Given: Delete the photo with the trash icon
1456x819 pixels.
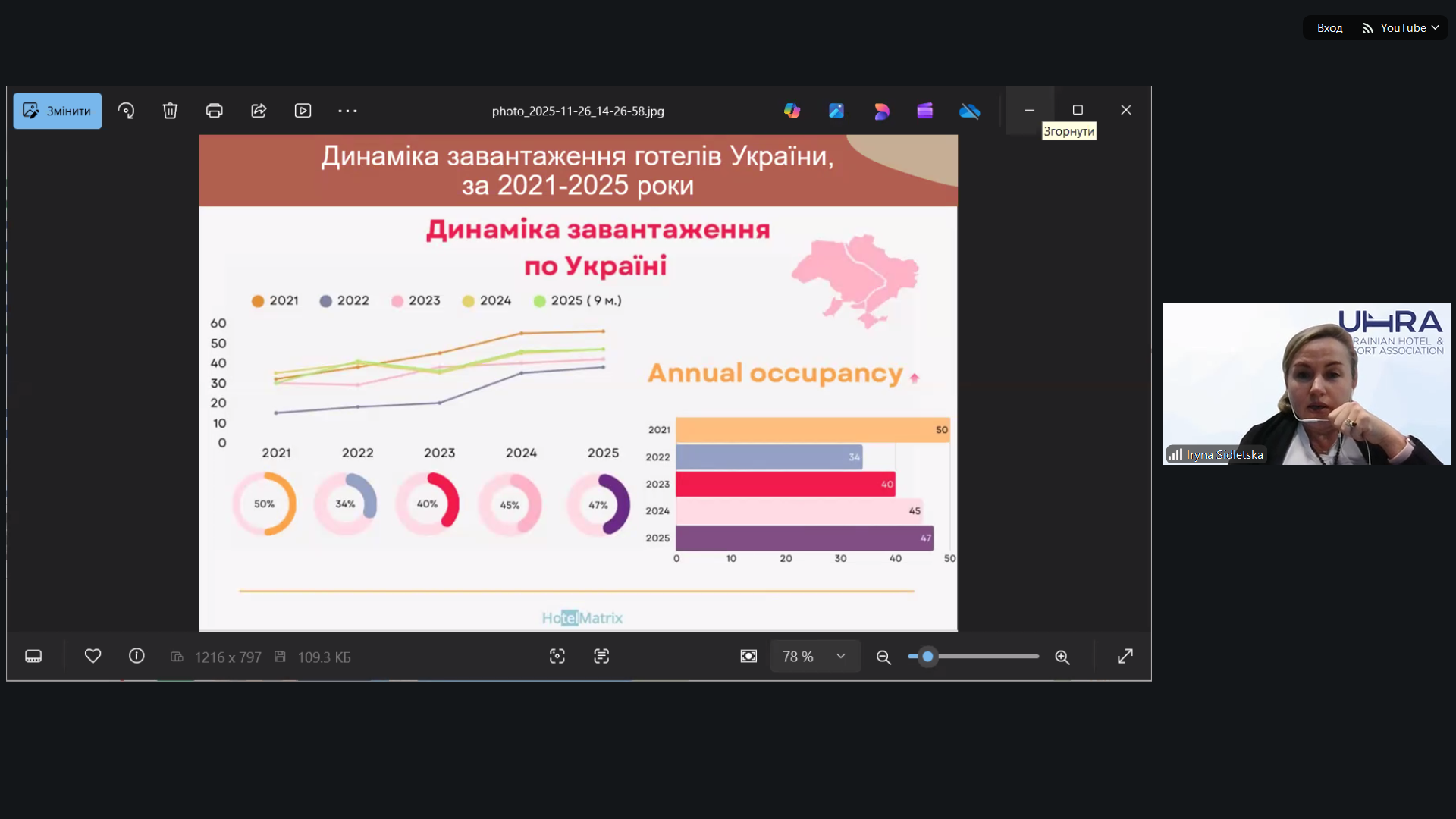Looking at the screenshot, I should [x=170, y=111].
